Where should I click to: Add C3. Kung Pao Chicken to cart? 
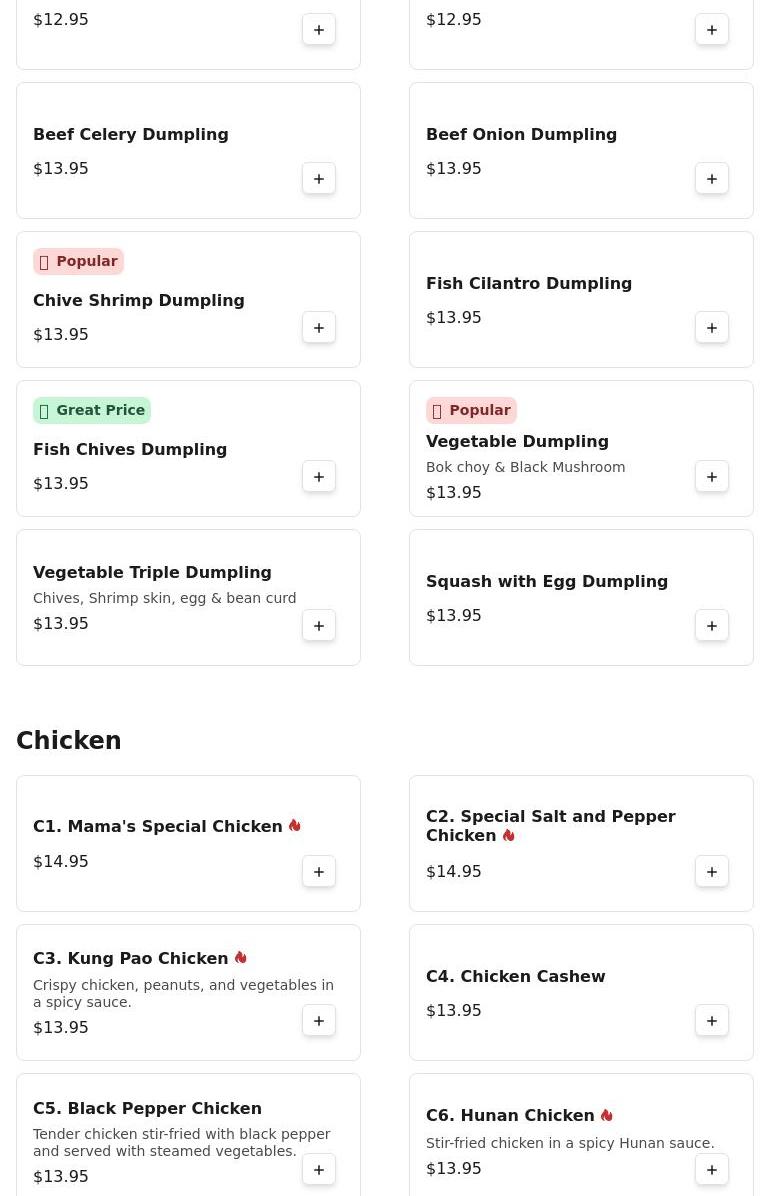coord(319,1021)
